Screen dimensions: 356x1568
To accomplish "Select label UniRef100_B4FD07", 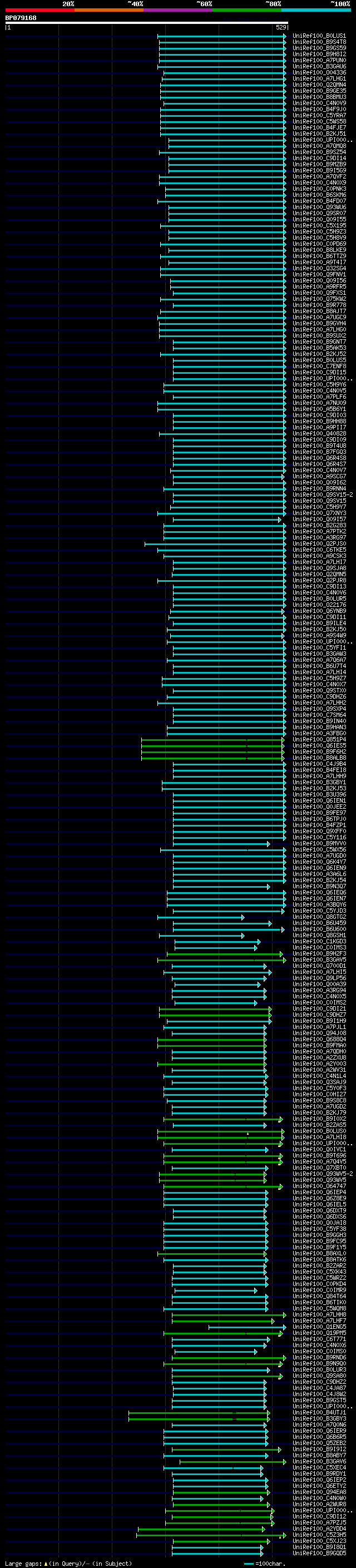I will 319,201.
